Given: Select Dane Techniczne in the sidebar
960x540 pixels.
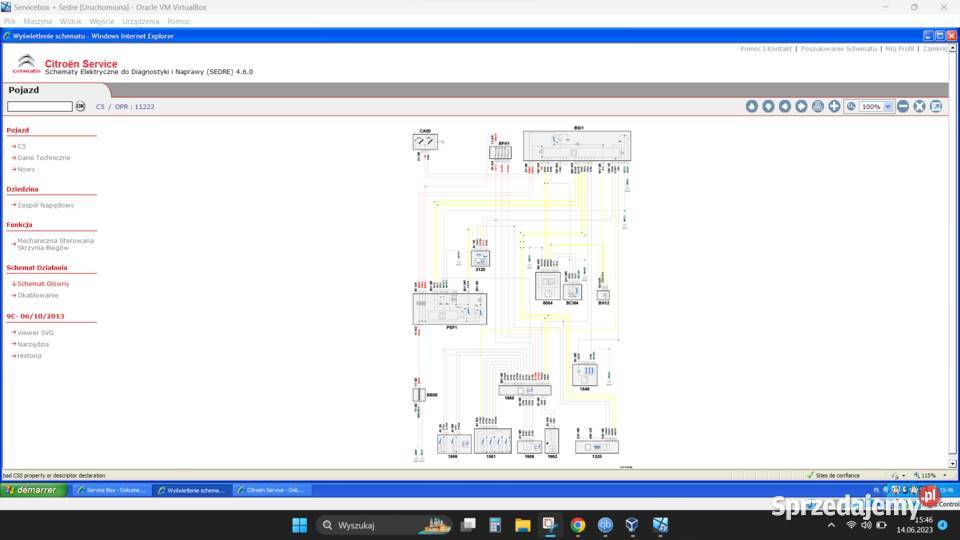Looking at the screenshot, I should coord(43,157).
